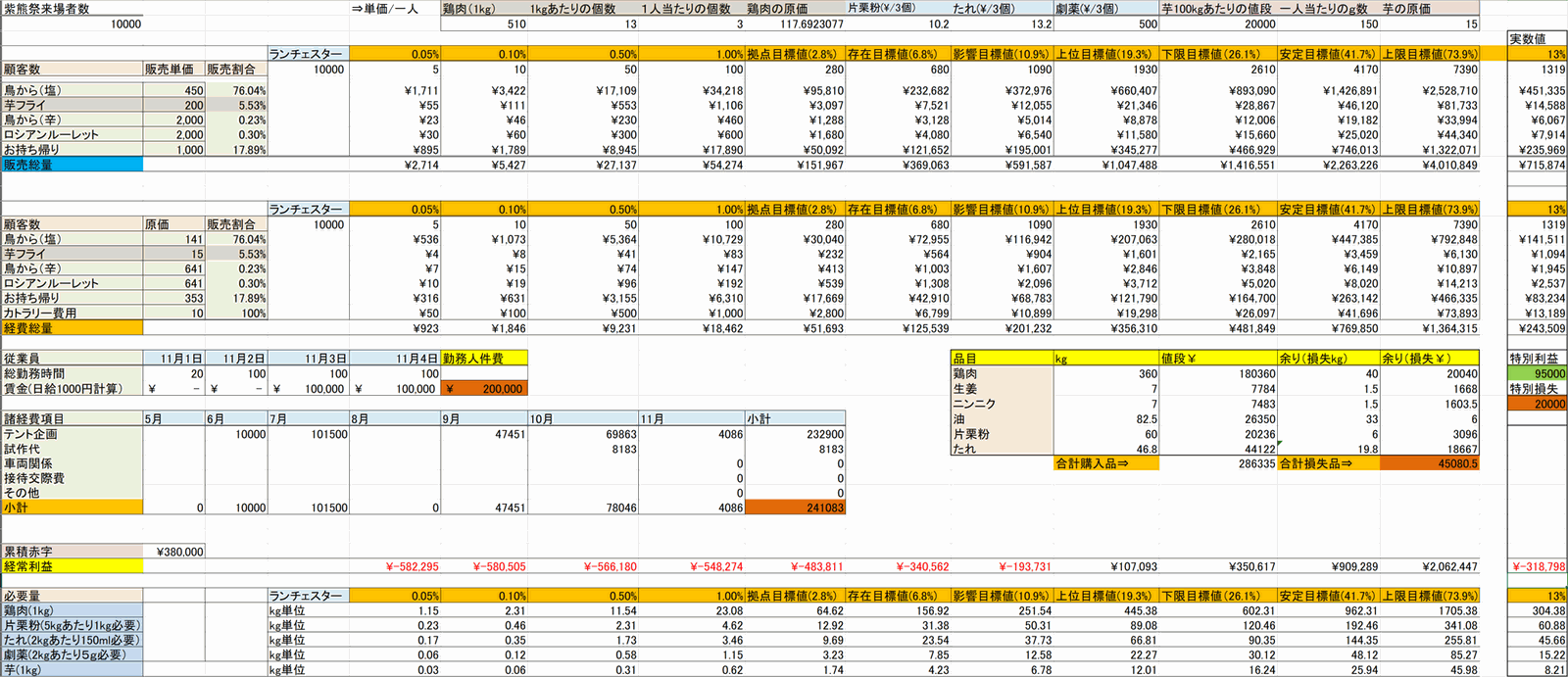This screenshot has height=677, width=1568.
Task: Click the orange 241083 subtotal cell
Action: tap(795, 508)
